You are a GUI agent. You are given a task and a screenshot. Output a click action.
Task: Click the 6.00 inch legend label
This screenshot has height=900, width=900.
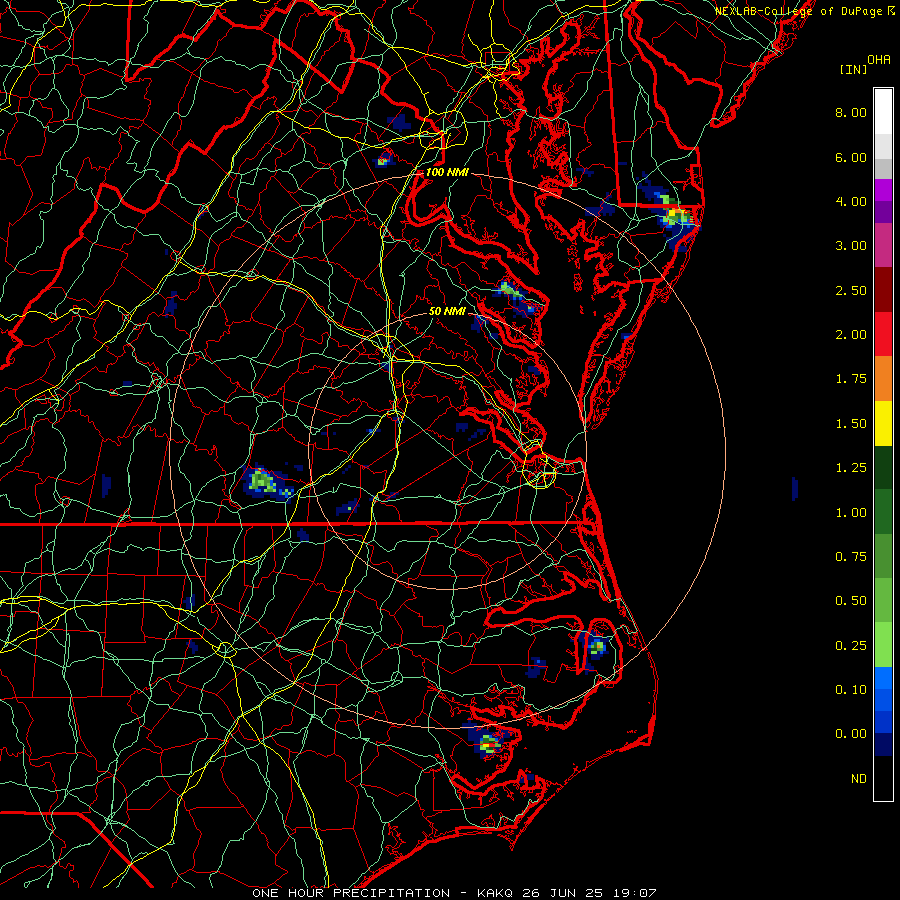(x=851, y=157)
